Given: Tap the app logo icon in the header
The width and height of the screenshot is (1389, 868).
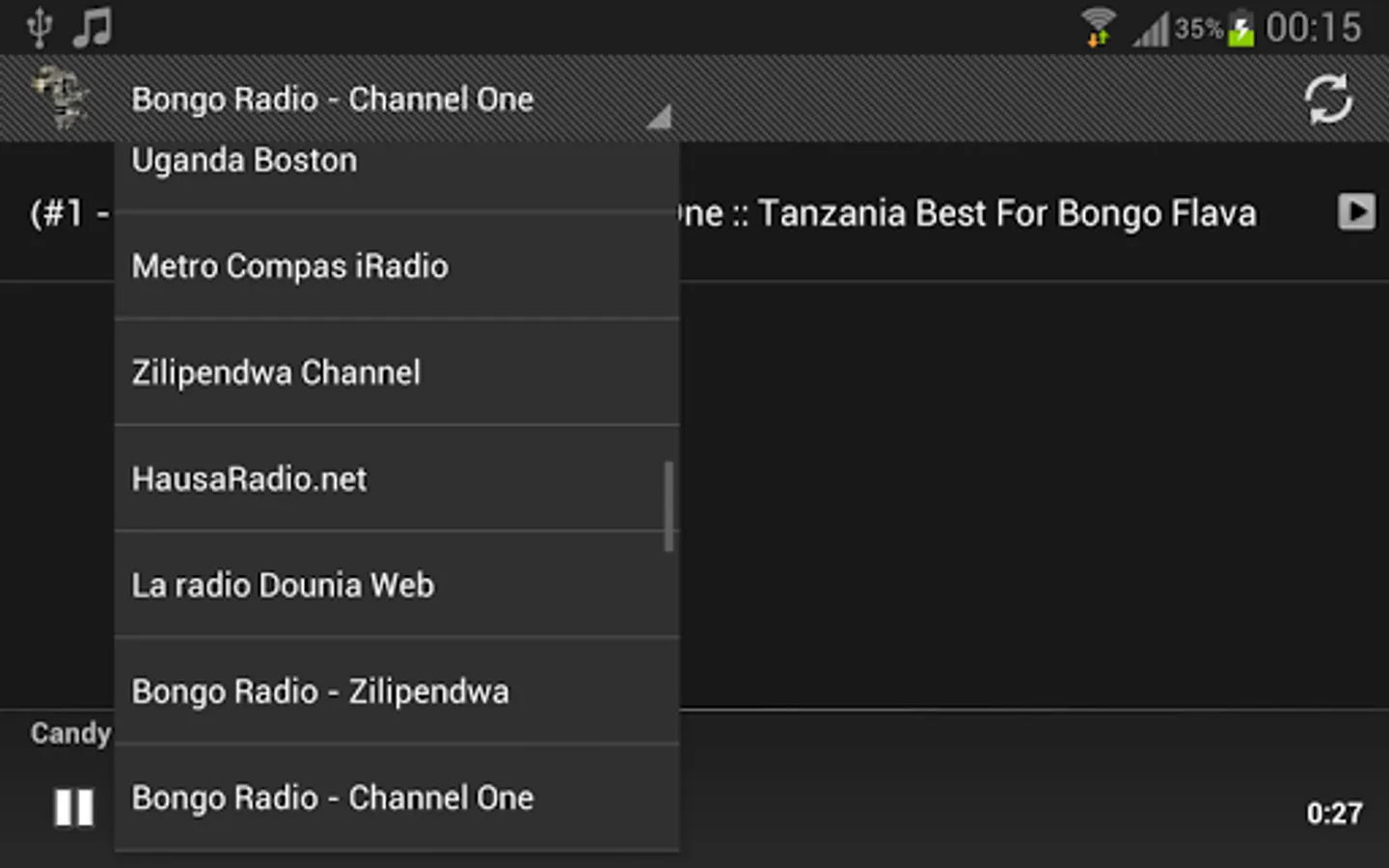Looking at the screenshot, I should 62,98.
